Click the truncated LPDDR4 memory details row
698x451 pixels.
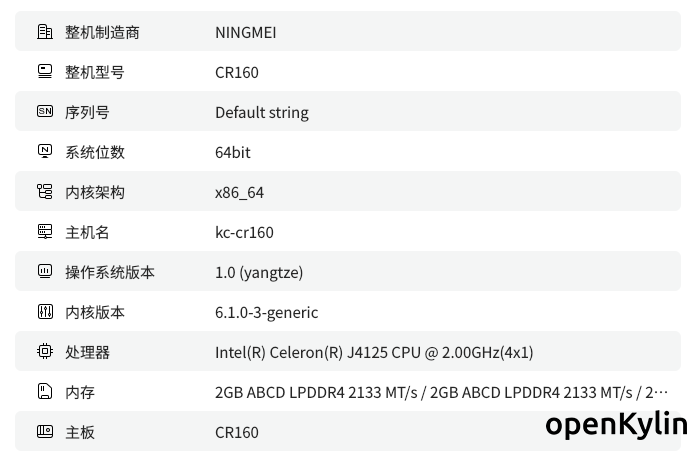[x=348, y=391]
